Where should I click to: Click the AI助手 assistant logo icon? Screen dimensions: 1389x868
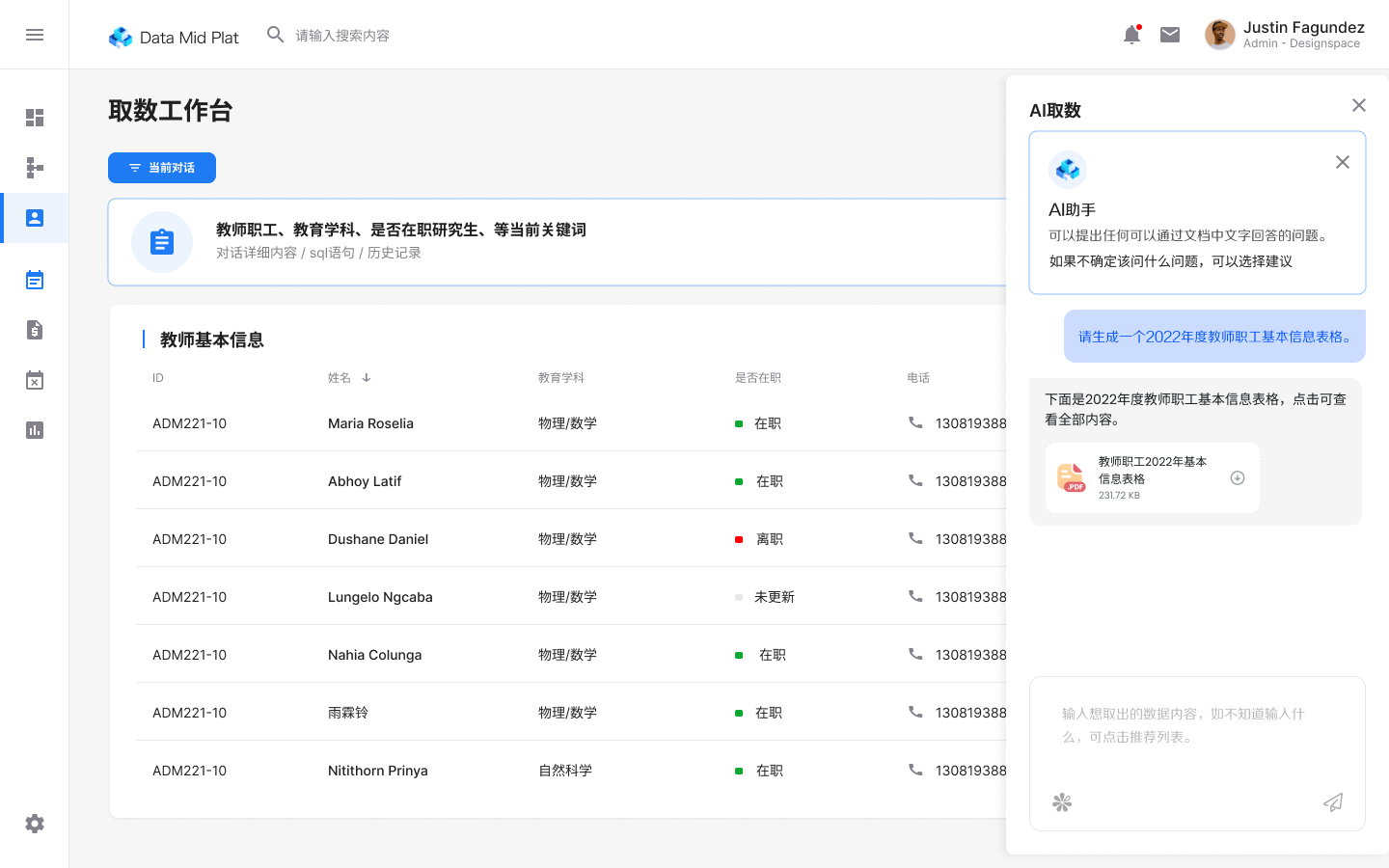point(1068,170)
